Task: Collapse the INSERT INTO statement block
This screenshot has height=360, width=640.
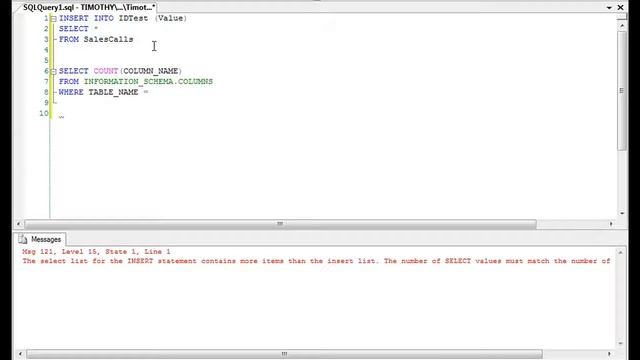Action: click(x=53, y=18)
